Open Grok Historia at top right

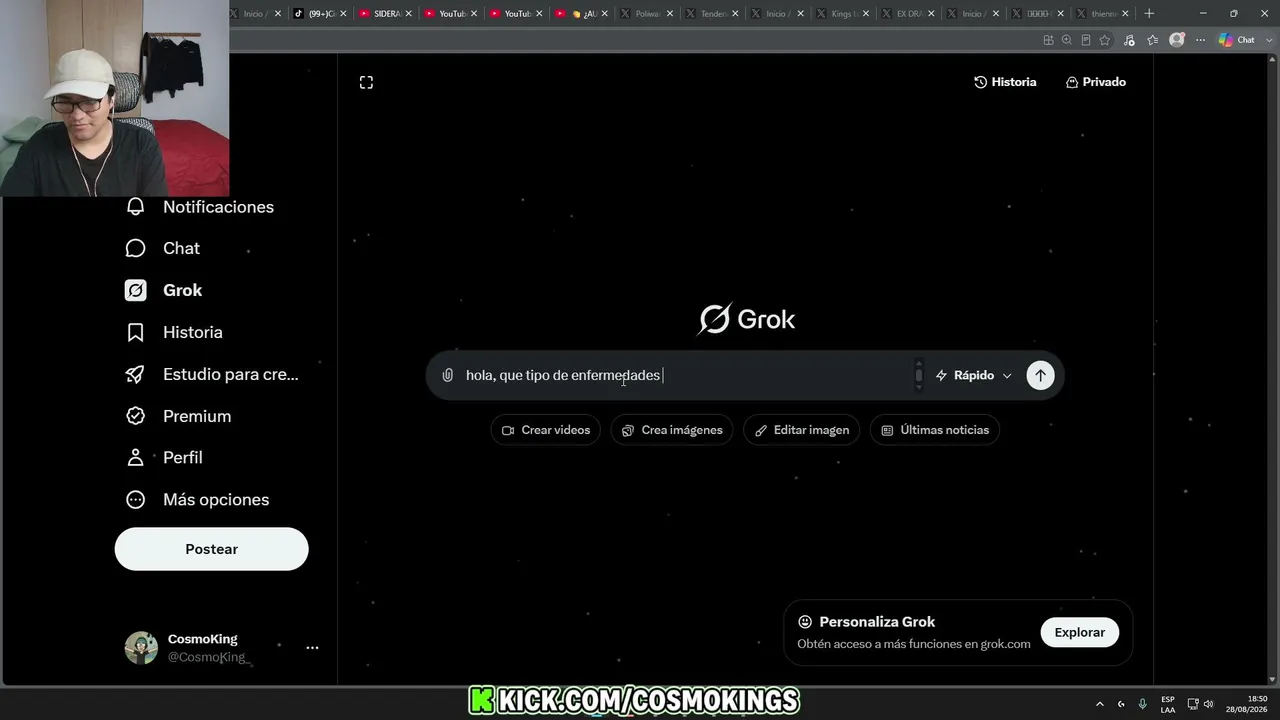pyautogui.click(x=1005, y=82)
